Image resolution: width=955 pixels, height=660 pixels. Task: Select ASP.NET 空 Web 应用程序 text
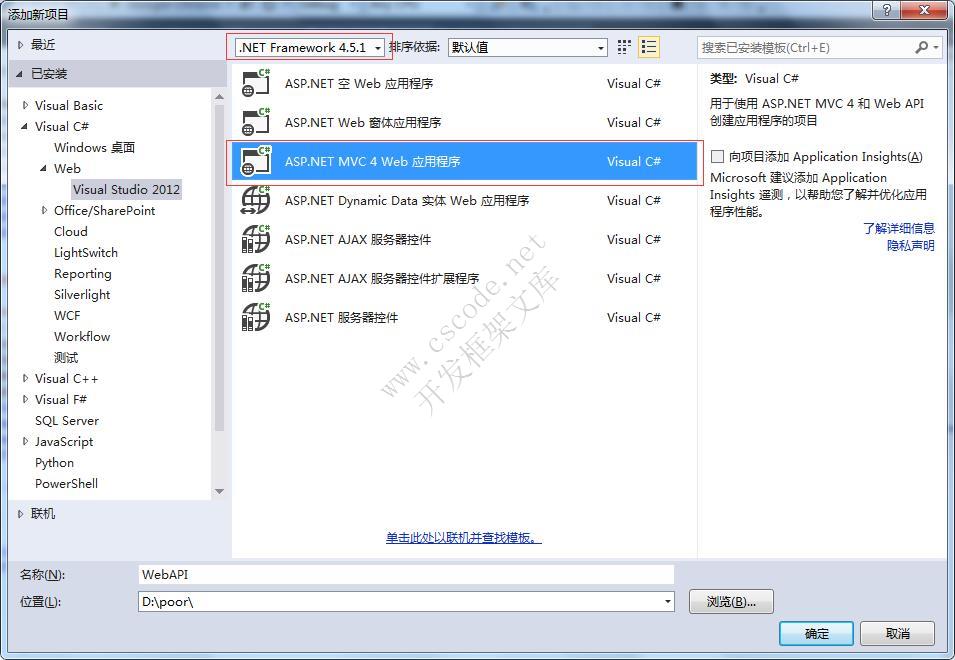click(x=359, y=83)
